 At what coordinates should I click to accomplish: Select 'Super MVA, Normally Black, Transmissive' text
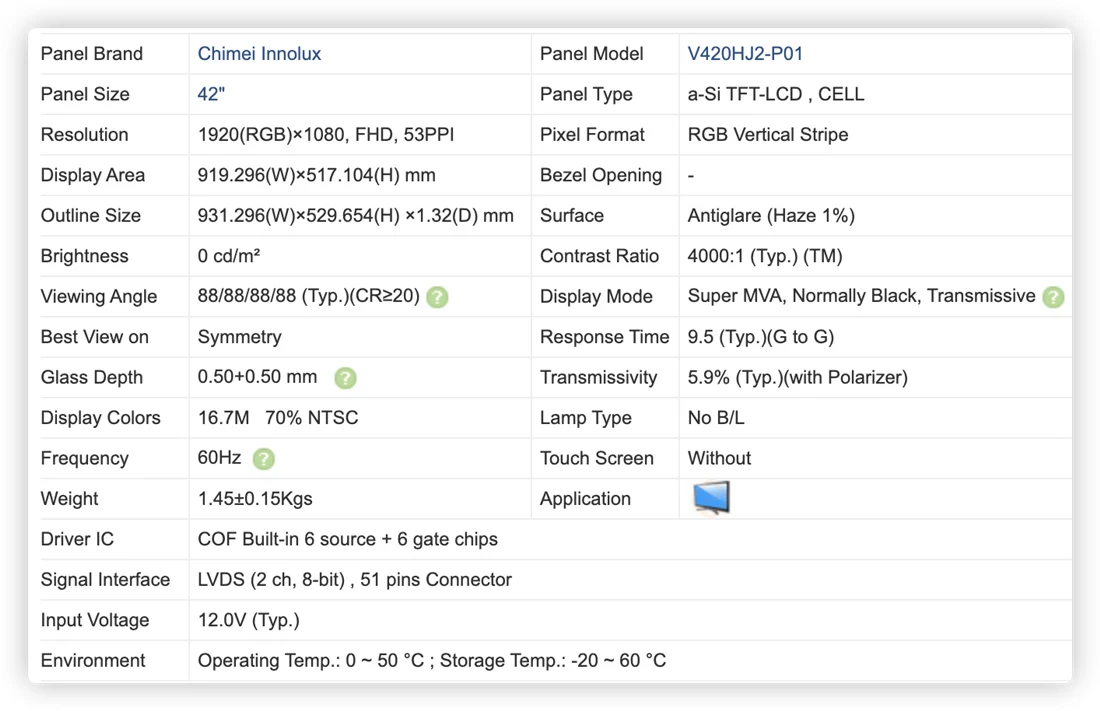coord(861,296)
